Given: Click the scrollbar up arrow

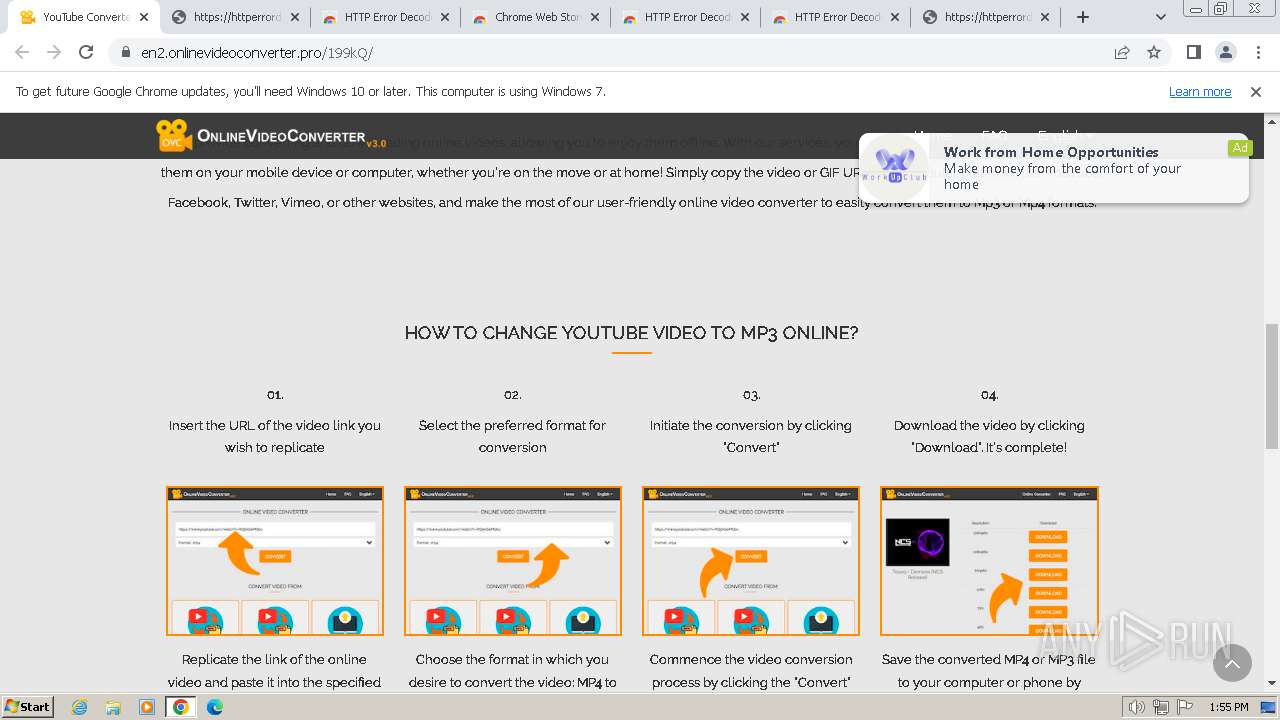Looking at the screenshot, I should pyautogui.click(x=1272, y=120).
